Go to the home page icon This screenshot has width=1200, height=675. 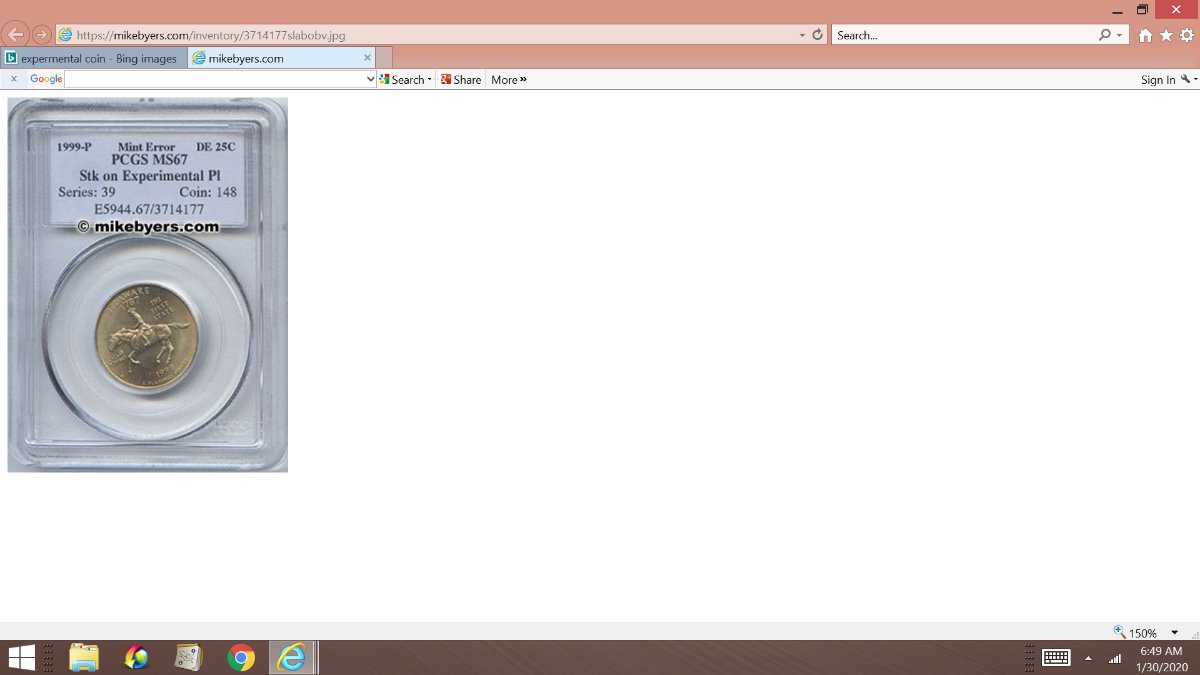pos(1145,35)
